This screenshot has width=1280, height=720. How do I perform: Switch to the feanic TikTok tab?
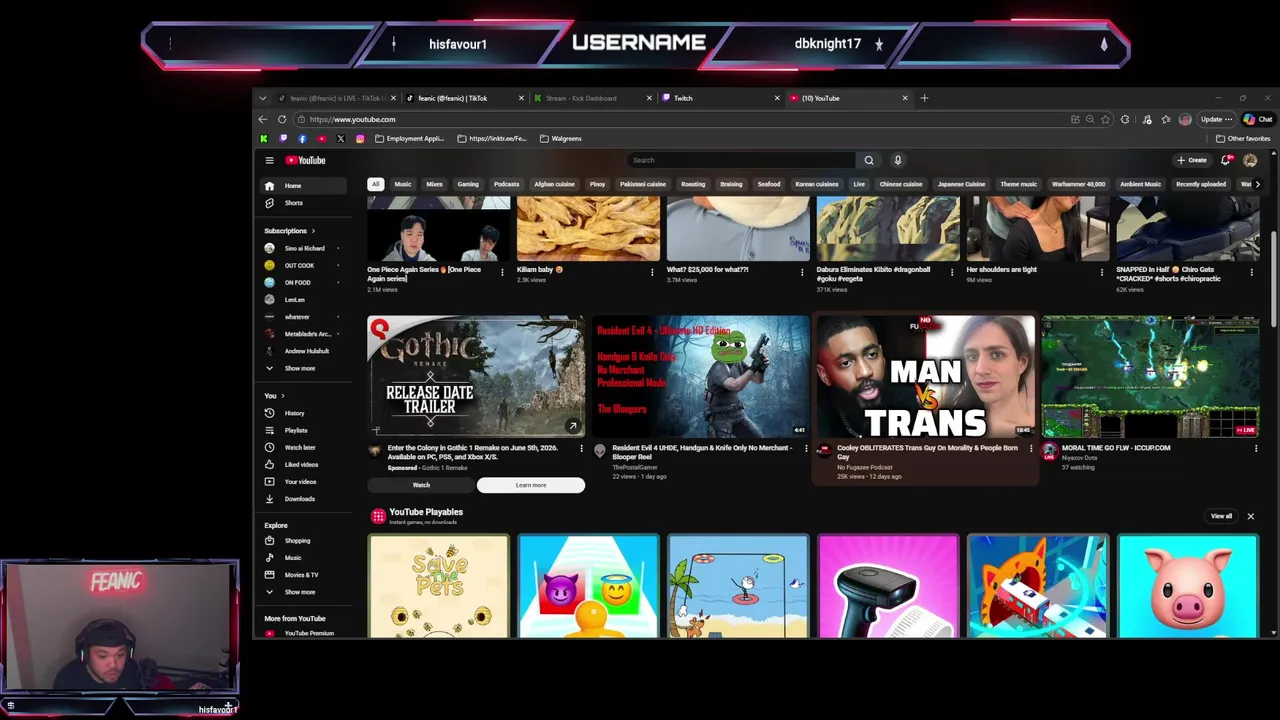click(464, 98)
